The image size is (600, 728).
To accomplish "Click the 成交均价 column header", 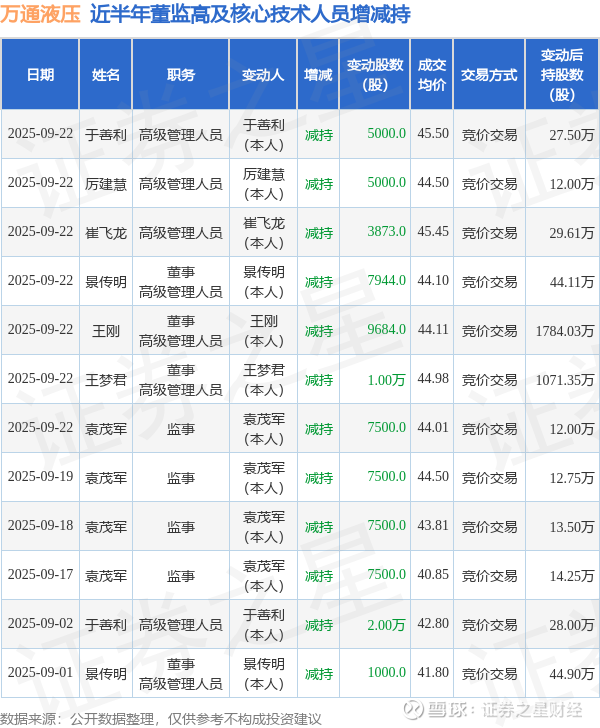I will pos(432,75).
